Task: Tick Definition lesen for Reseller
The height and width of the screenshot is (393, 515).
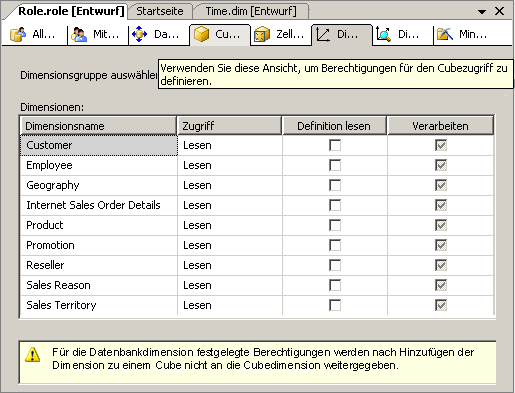Action: 335,265
